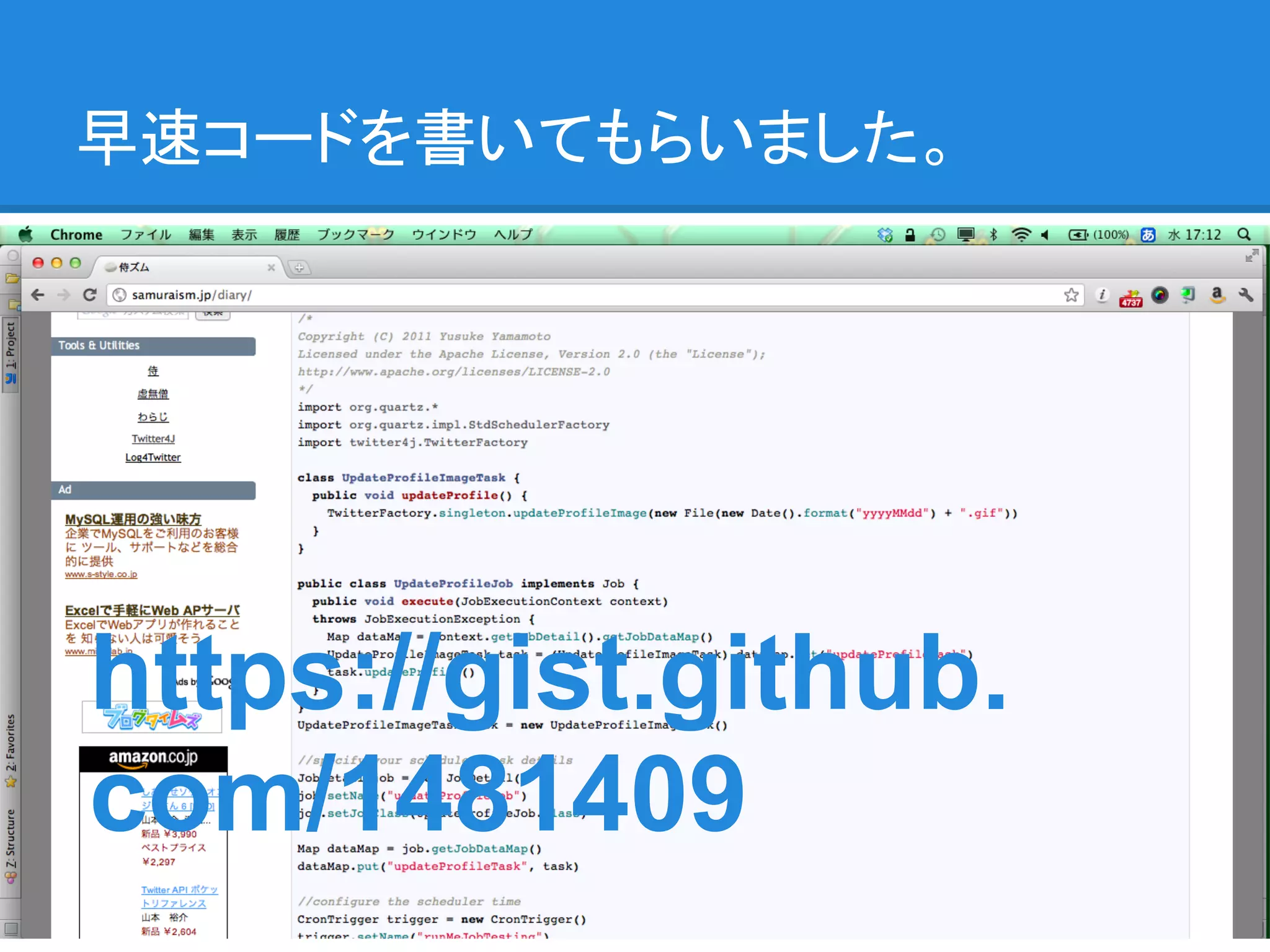Click the Tools & Utilities header
Image resolution: width=1270 pixels, height=952 pixels.
(153, 346)
